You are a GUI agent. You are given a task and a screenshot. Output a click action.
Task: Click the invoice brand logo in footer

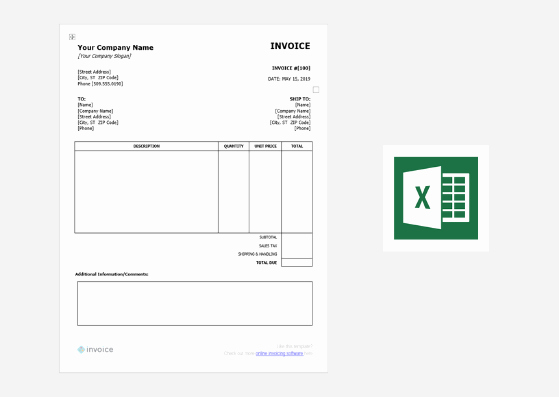coord(95,350)
